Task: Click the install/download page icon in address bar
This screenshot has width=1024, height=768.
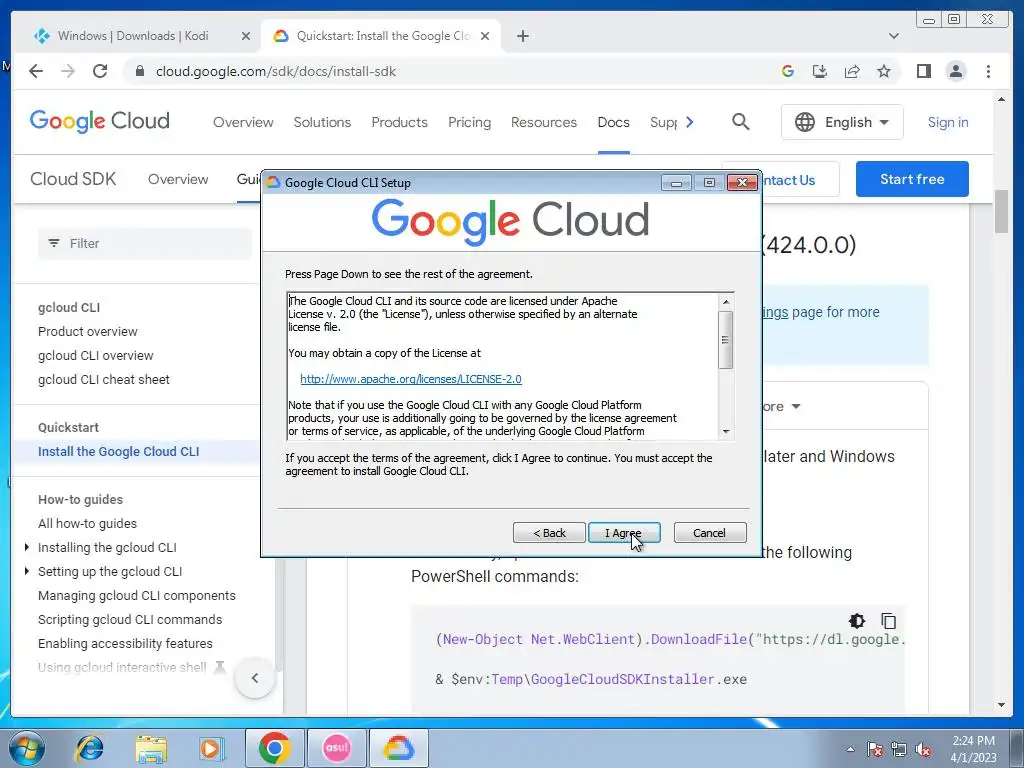Action: click(x=820, y=71)
